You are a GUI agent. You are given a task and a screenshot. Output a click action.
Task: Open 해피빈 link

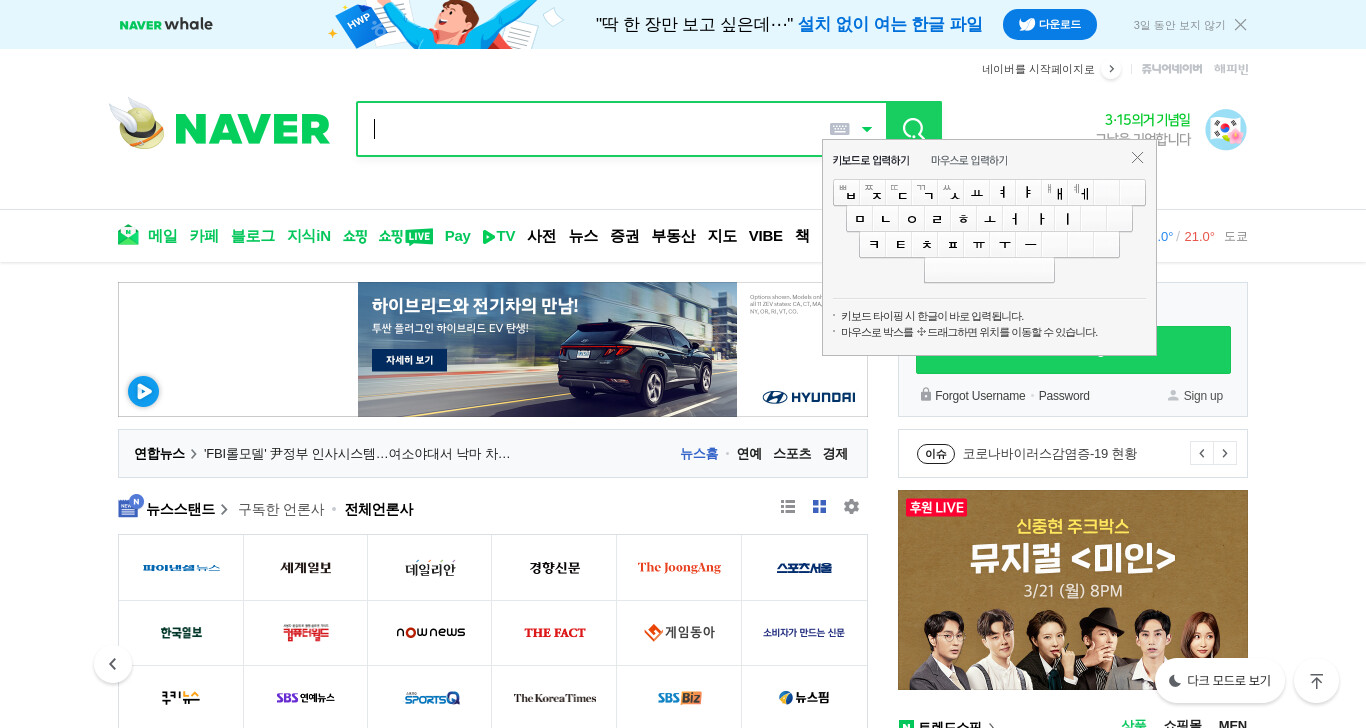(x=1231, y=69)
